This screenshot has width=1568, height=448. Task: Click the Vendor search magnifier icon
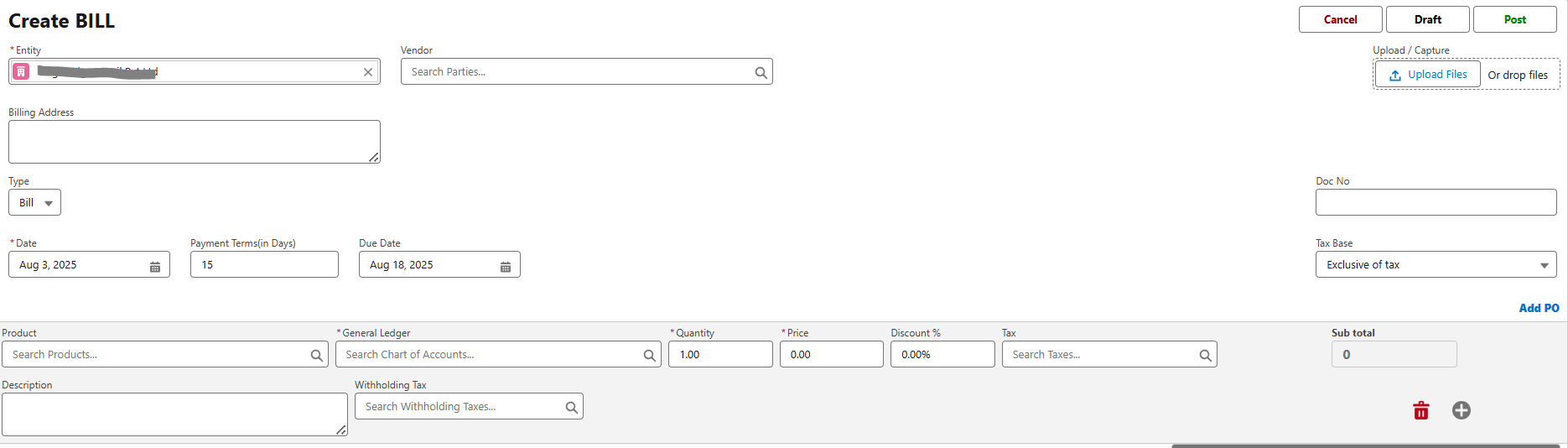coord(761,73)
